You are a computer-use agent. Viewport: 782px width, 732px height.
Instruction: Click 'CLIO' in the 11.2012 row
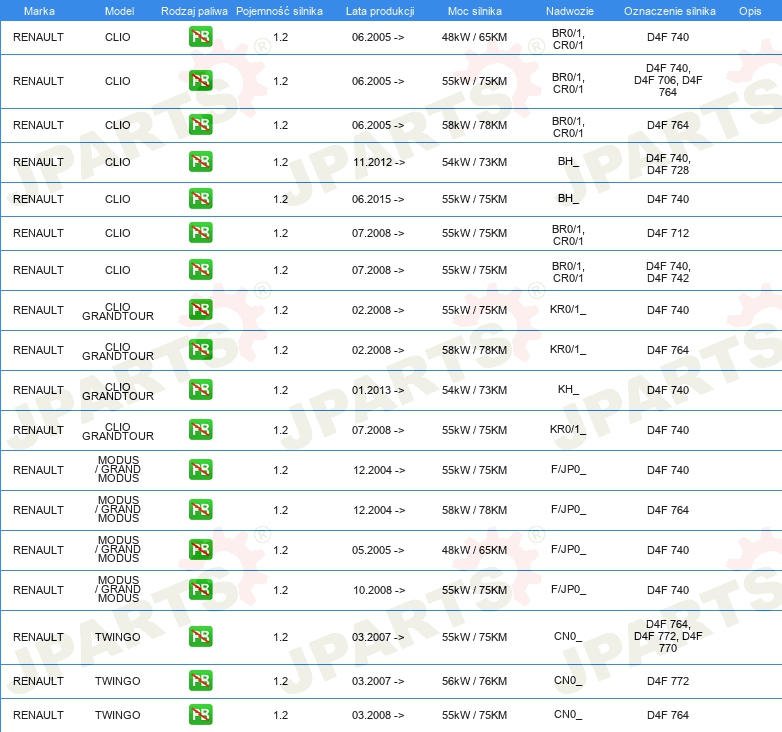coord(118,162)
